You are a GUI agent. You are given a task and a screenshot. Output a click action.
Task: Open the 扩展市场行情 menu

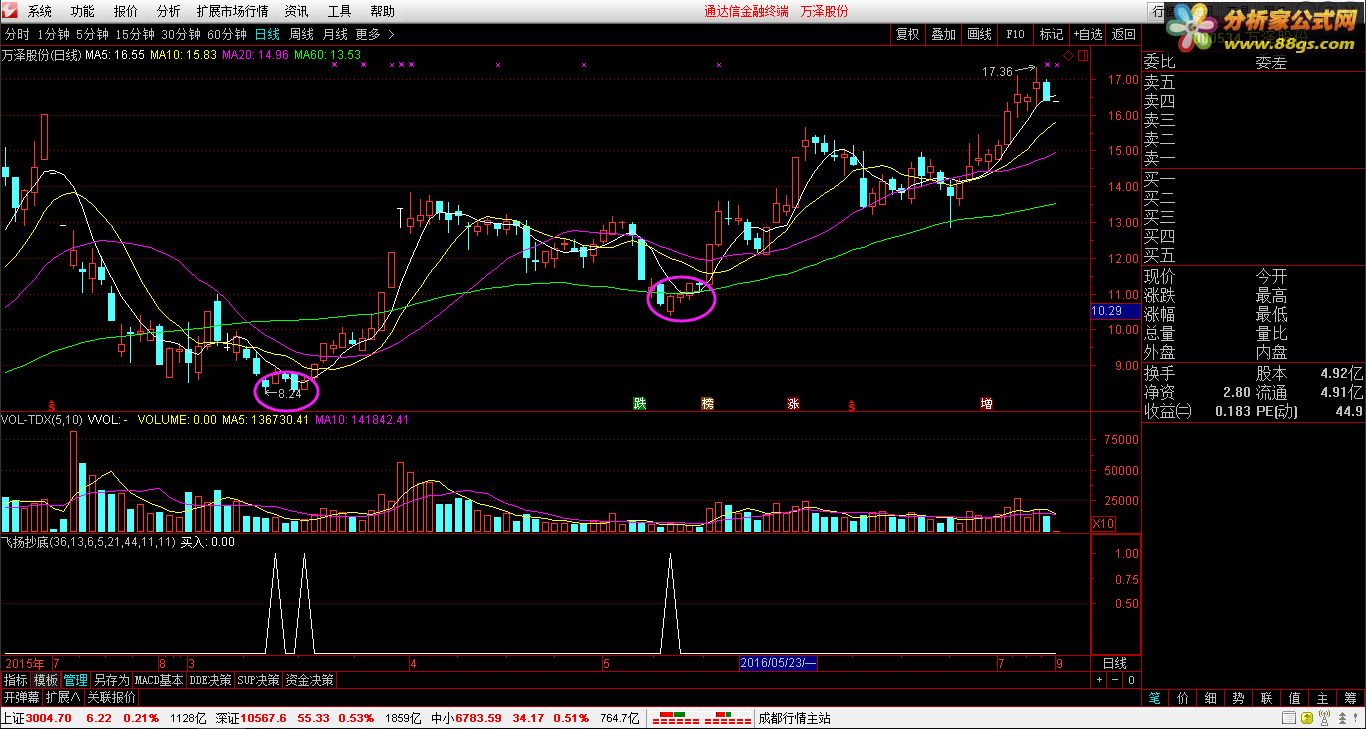point(233,12)
